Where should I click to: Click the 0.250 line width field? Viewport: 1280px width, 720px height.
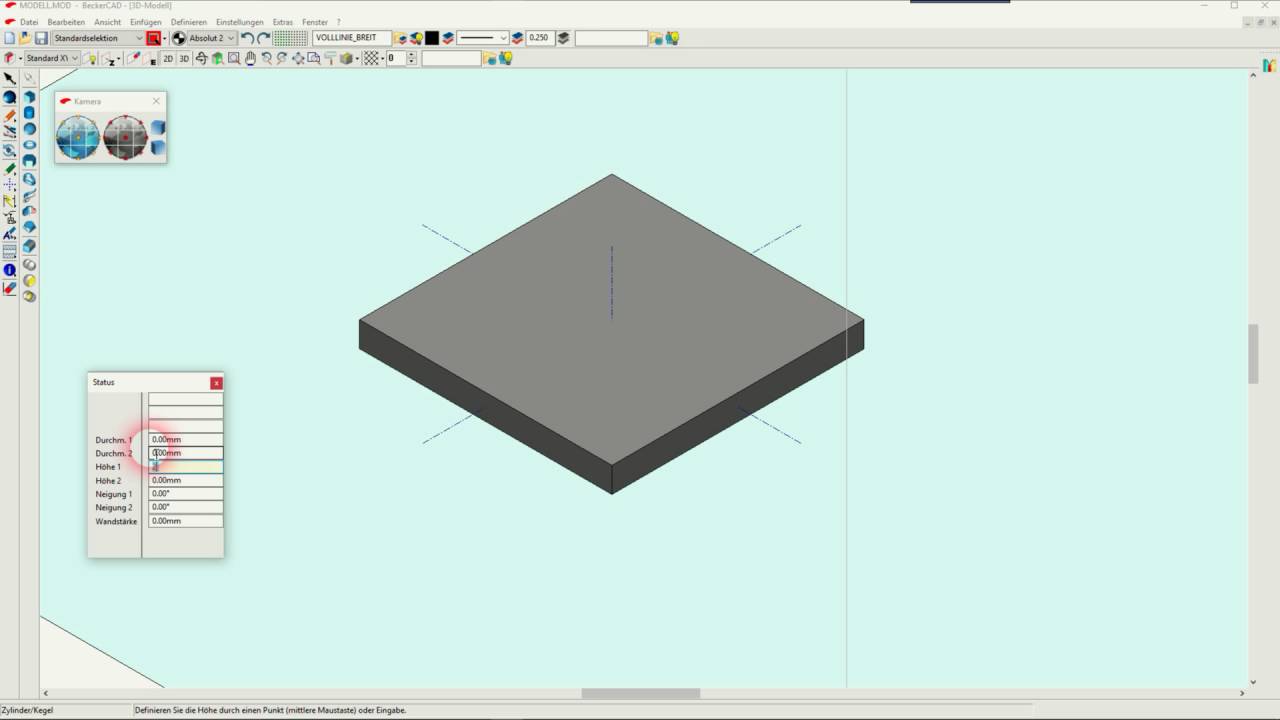[539, 38]
